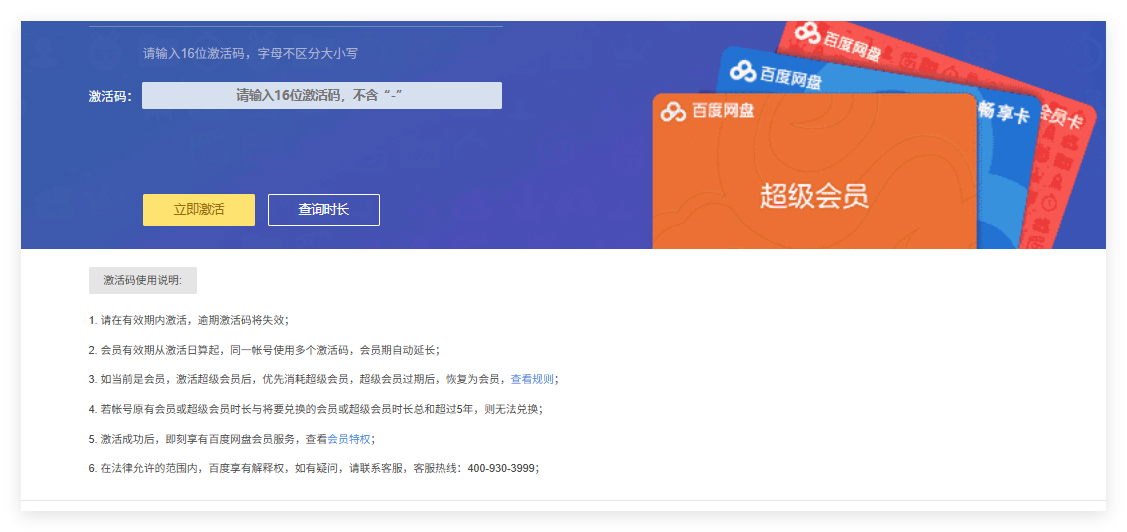Open the 查看规则 link
The width and height of the screenshot is (1127, 532).
(x=532, y=379)
